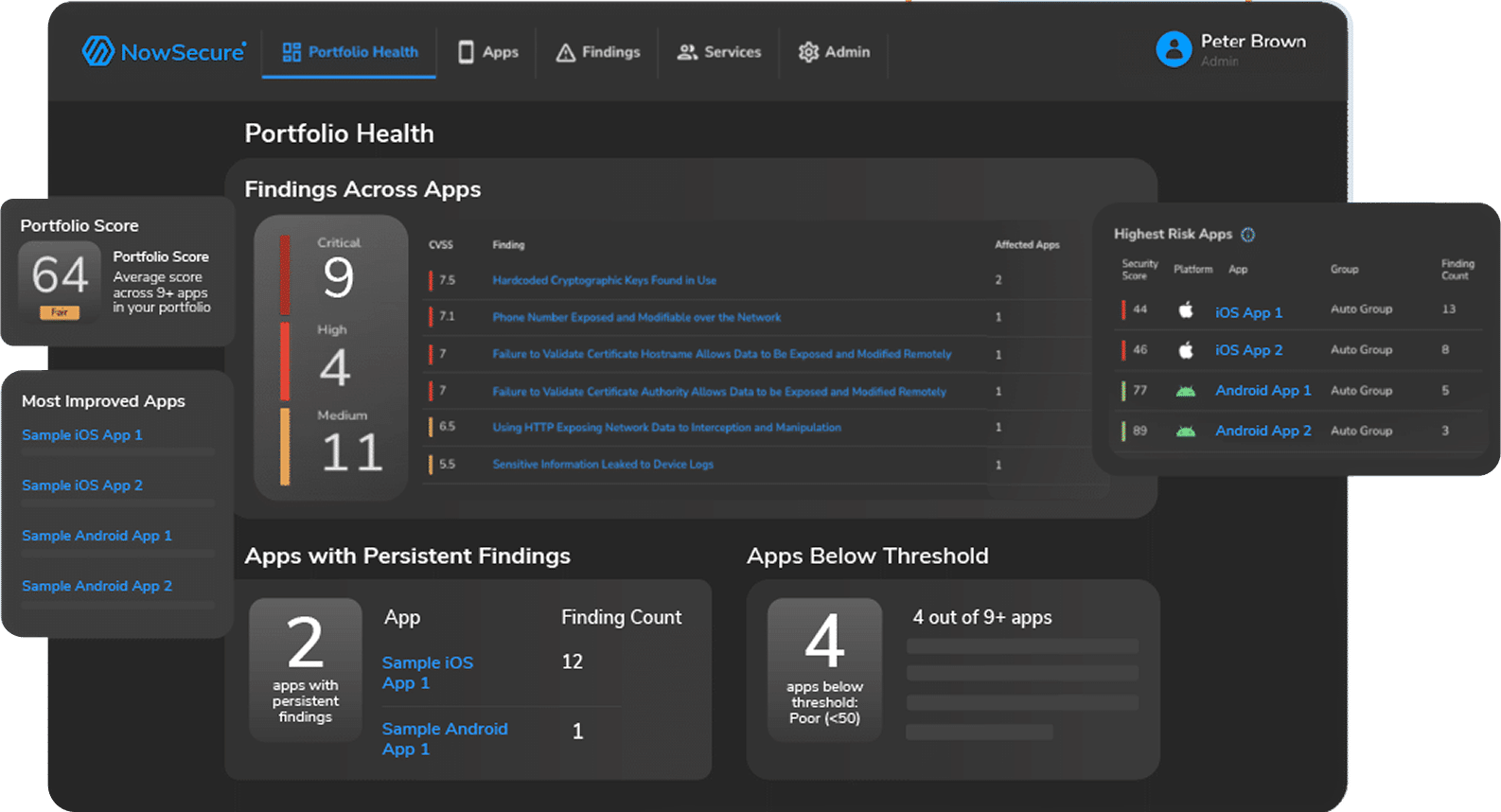This screenshot has width=1501, height=812.
Task: Click Auto Group in the Android App 2 row
Action: point(1361,431)
